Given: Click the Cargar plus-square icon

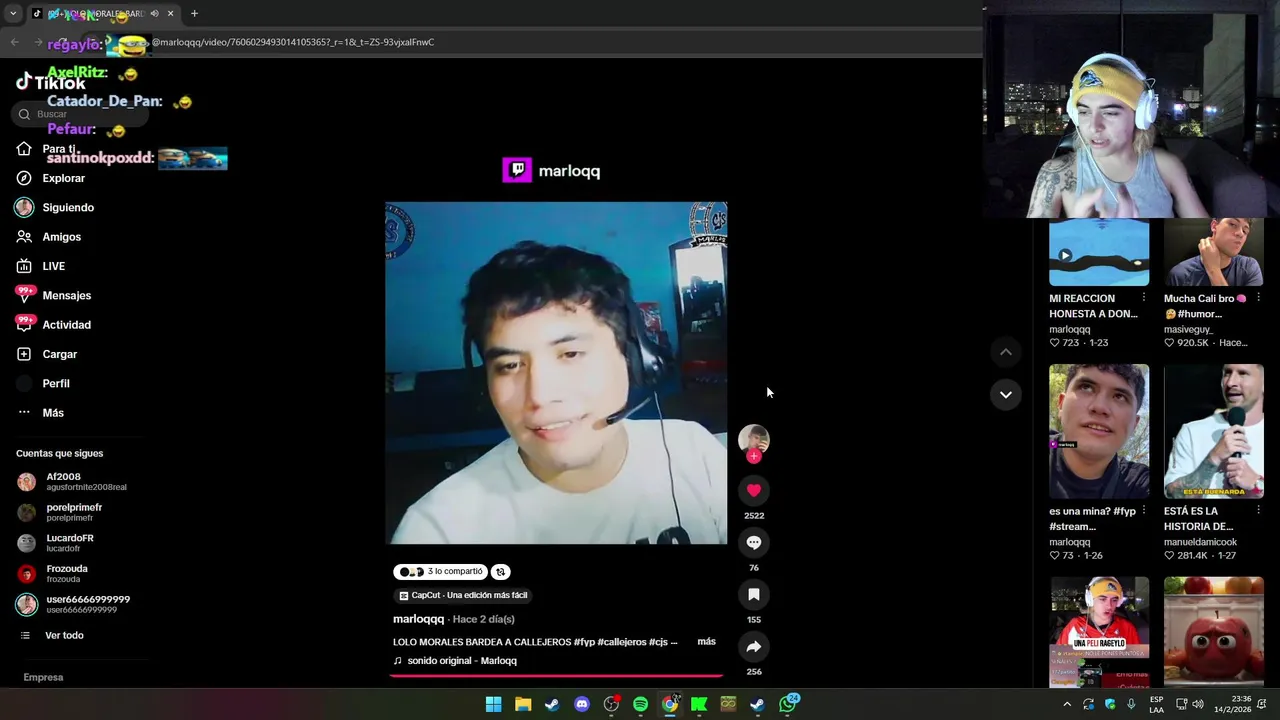Looking at the screenshot, I should pyautogui.click(x=24, y=354).
